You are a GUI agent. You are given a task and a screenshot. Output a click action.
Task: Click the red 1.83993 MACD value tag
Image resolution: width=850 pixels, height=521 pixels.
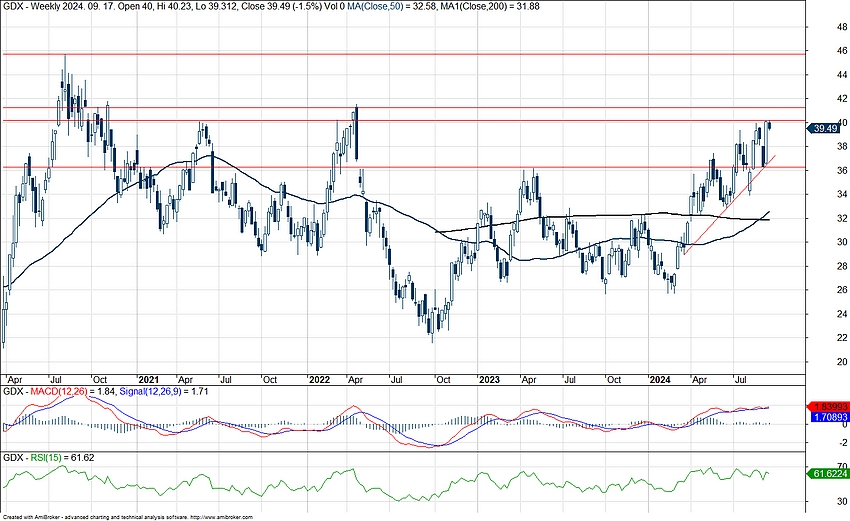[x=829, y=407]
